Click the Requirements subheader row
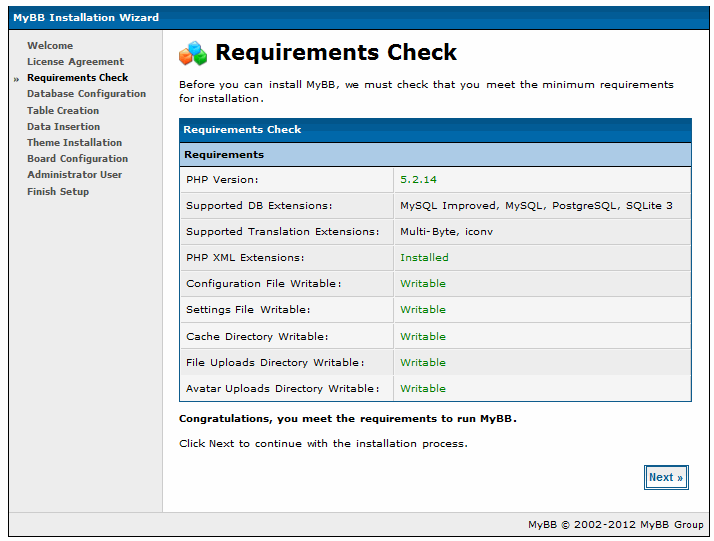 click(435, 155)
